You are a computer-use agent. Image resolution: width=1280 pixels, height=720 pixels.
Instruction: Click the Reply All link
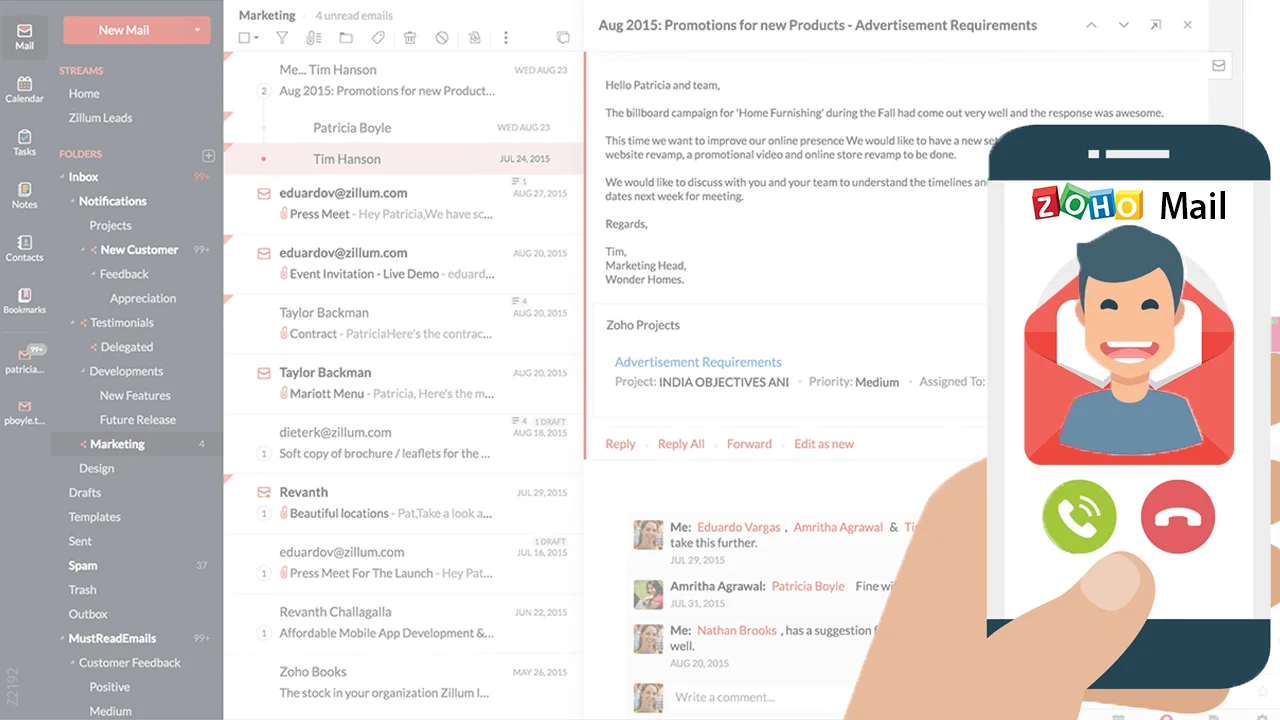[x=681, y=444]
